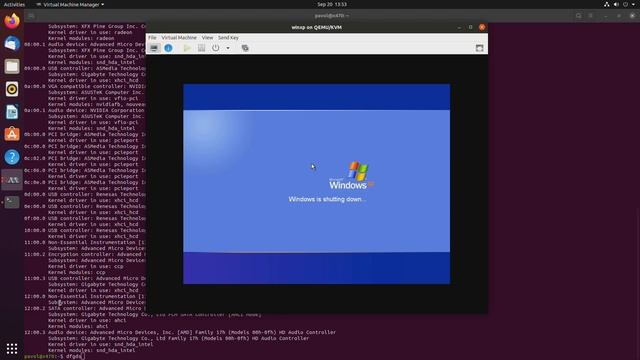Open Ubuntu Software from the dock
Viewport: 640px width, 360px height.
coord(12,134)
